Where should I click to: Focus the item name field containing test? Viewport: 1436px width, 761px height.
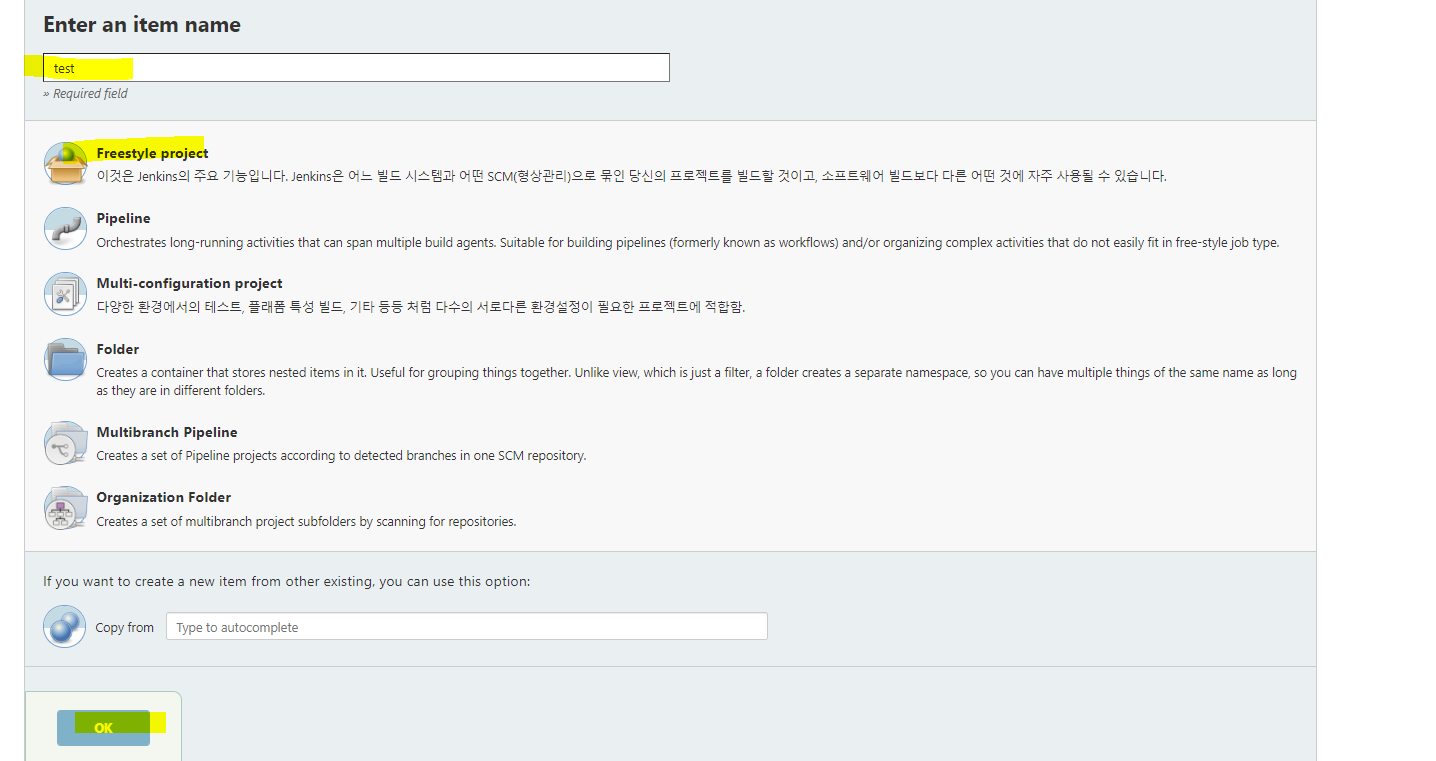pyautogui.click(x=356, y=67)
